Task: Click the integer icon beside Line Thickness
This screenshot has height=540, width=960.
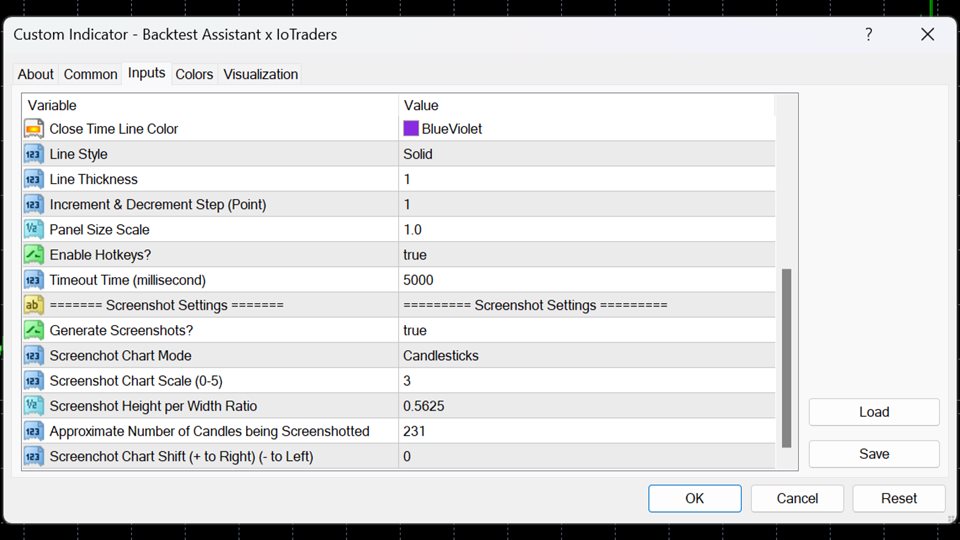Action: (x=34, y=179)
